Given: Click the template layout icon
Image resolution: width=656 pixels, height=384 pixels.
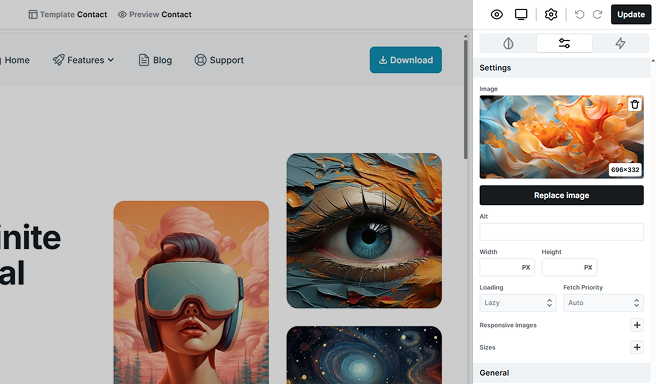Looking at the screenshot, I should 33,15.
